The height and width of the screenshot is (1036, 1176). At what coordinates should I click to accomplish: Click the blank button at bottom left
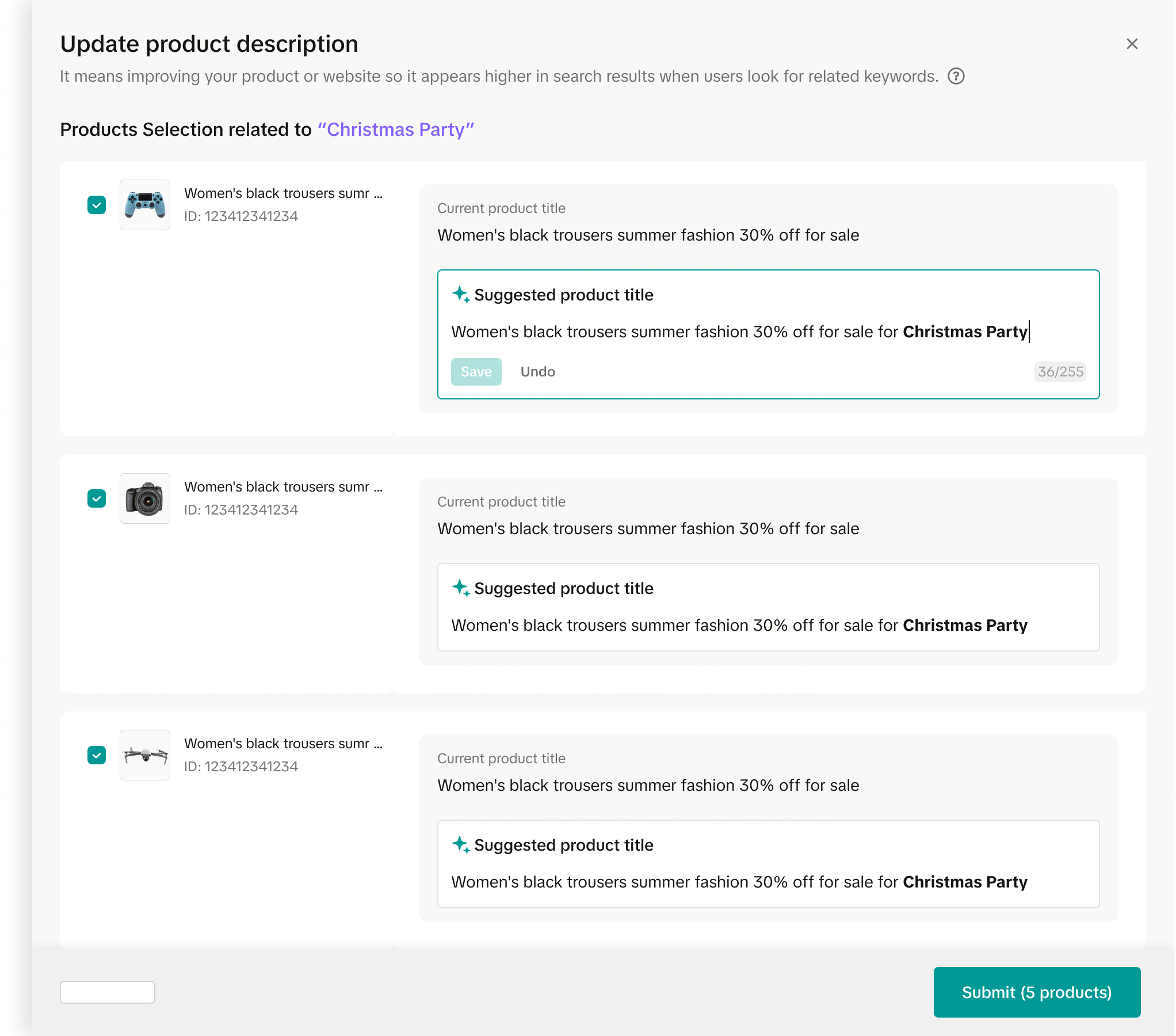(x=108, y=992)
